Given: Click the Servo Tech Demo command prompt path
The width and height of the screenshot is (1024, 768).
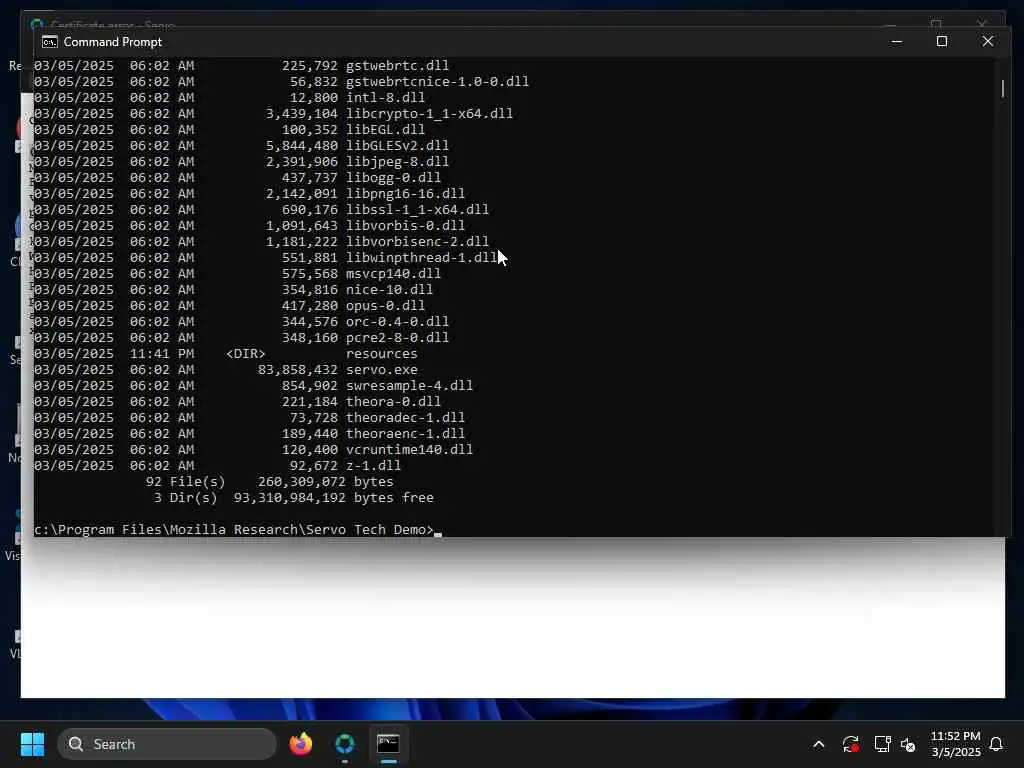Looking at the screenshot, I should pyautogui.click(x=234, y=530).
